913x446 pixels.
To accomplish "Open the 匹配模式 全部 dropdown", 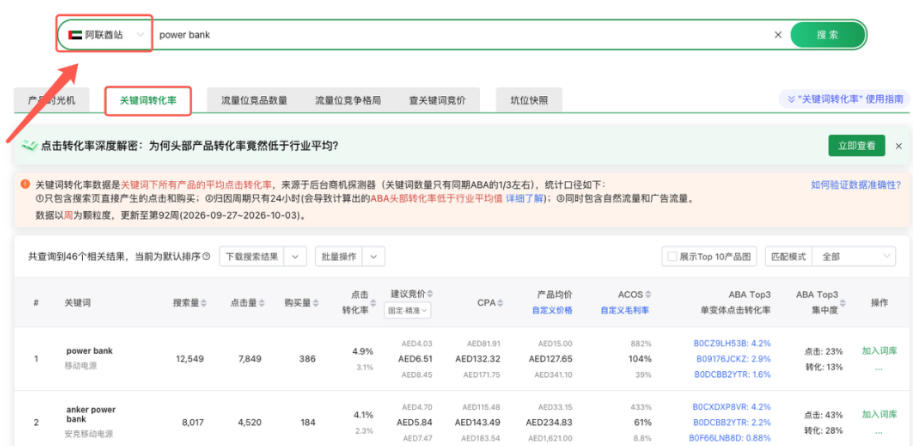I will pyautogui.click(x=854, y=256).
